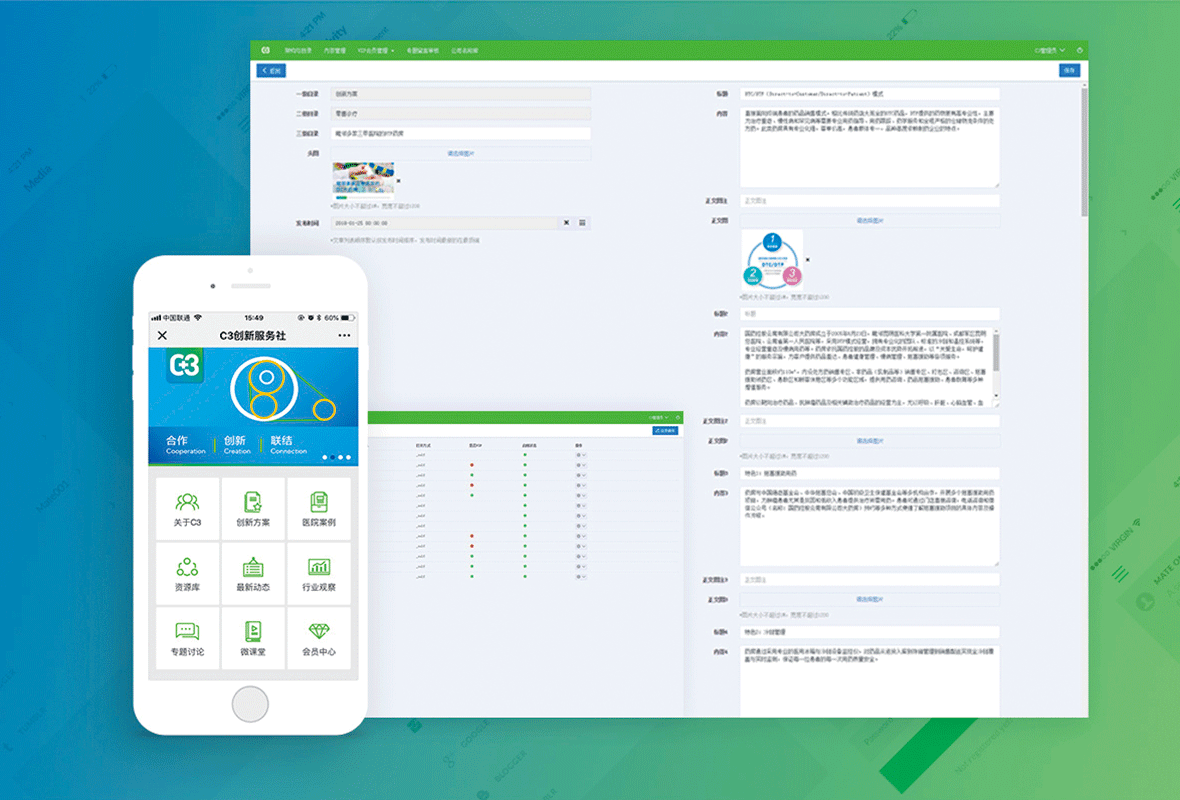Open 专题讨论 discussion icon

[x=187, y=639]
